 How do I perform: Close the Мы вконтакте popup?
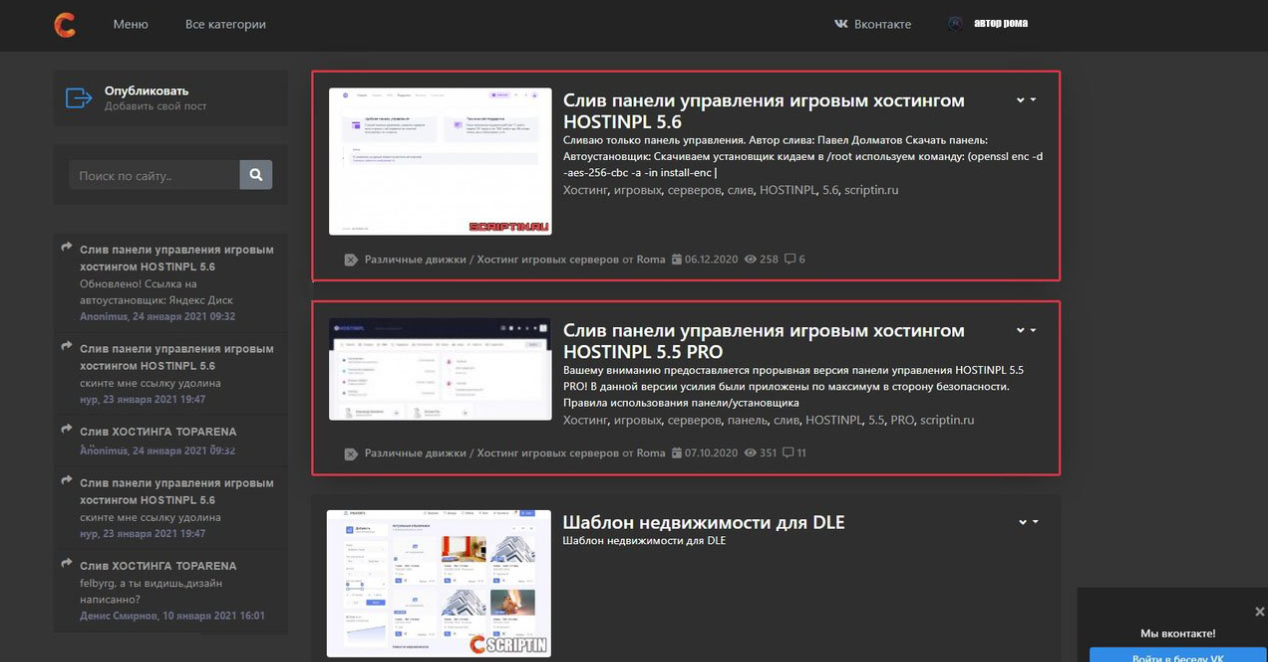pyautogui.click(x=1259, y=611)
